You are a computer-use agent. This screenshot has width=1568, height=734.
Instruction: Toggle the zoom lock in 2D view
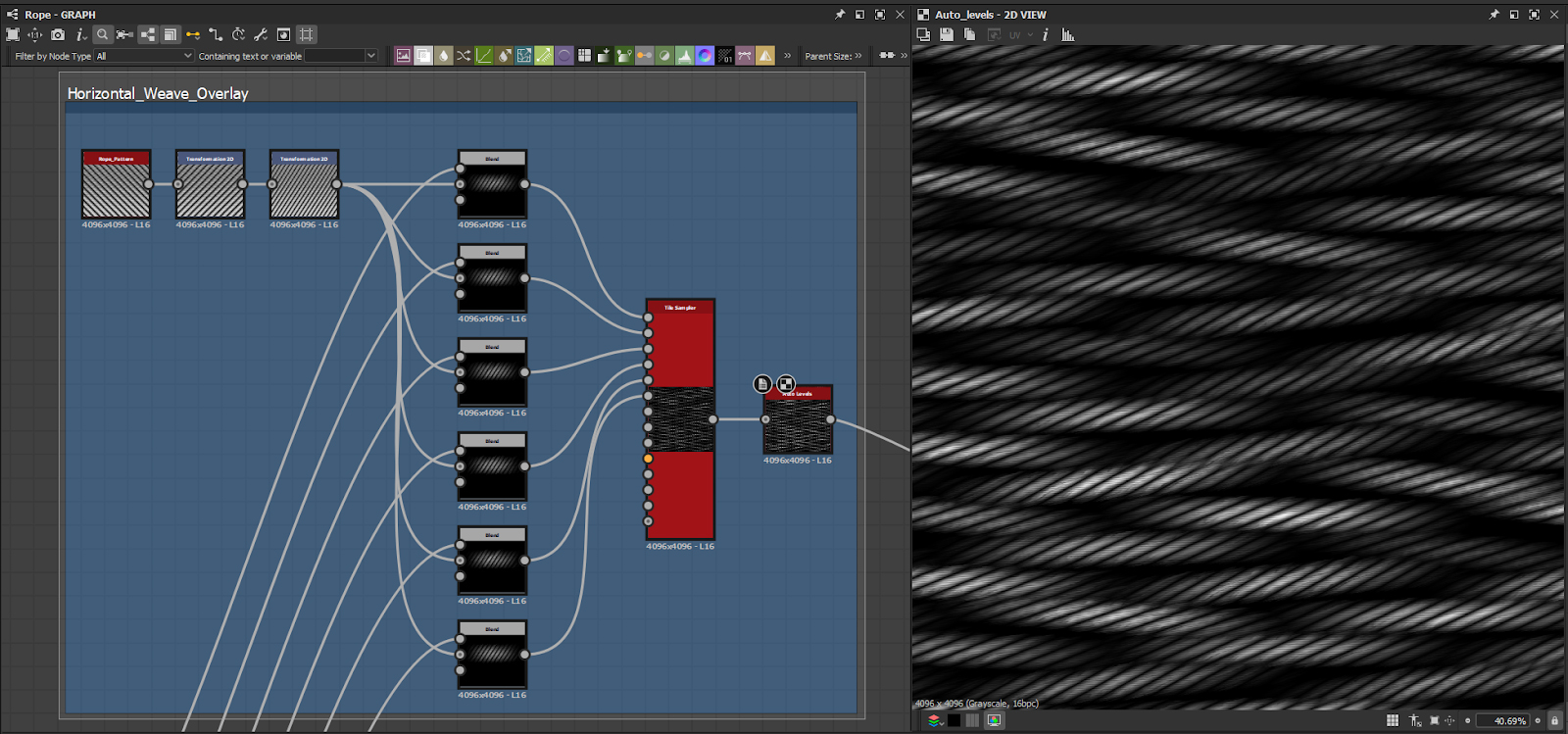pos(1554,720)
